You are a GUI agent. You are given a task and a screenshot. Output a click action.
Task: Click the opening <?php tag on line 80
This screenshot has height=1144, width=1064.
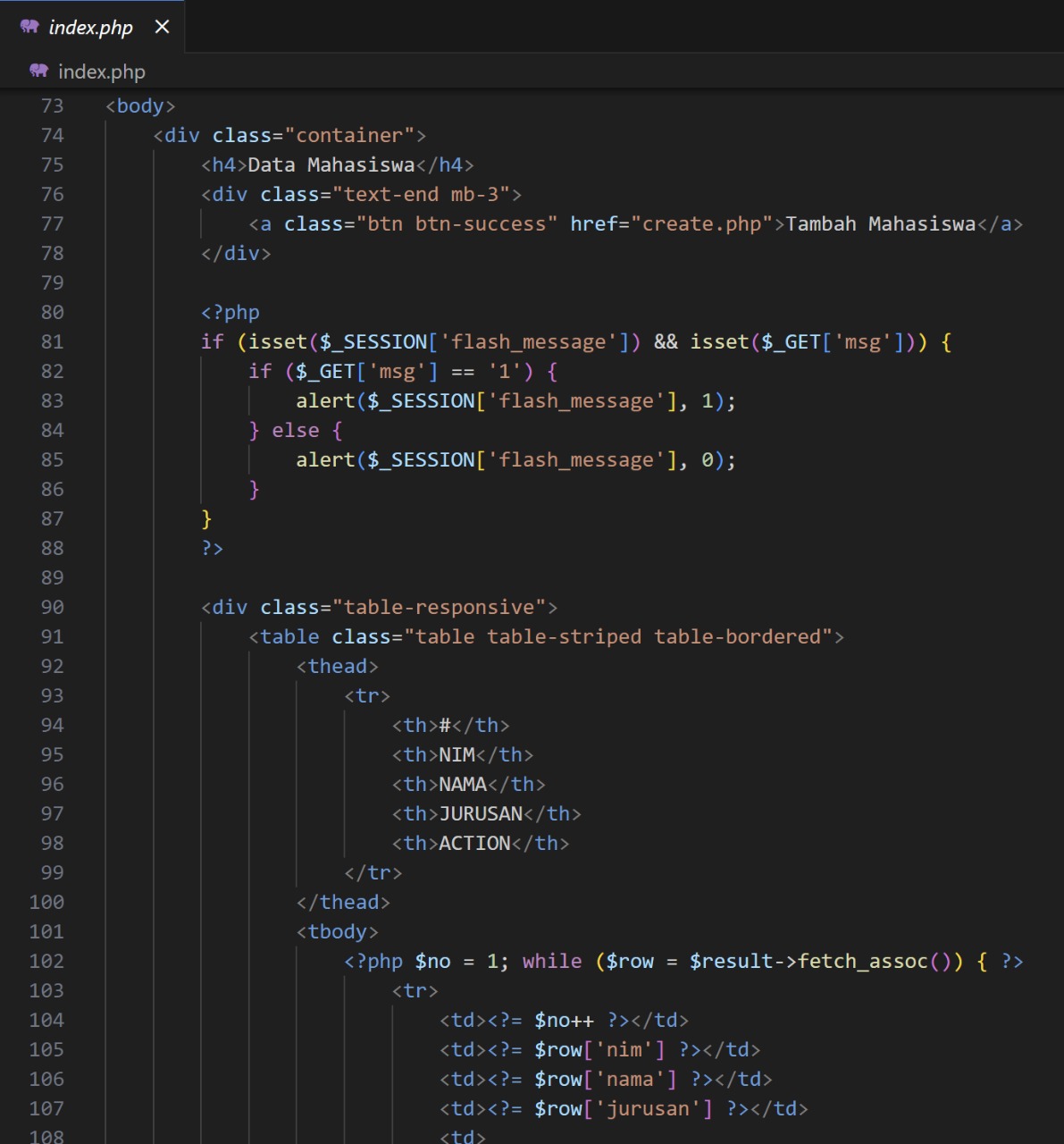pos(230,312)
